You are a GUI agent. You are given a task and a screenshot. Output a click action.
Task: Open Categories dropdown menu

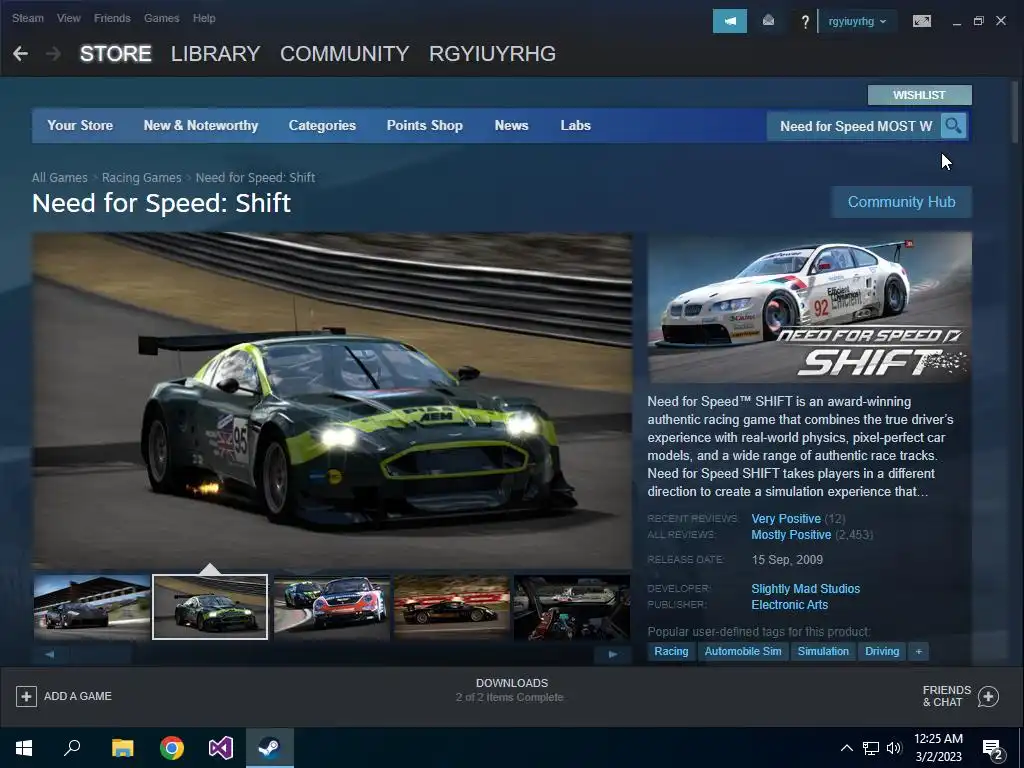[x=322, y=125]
